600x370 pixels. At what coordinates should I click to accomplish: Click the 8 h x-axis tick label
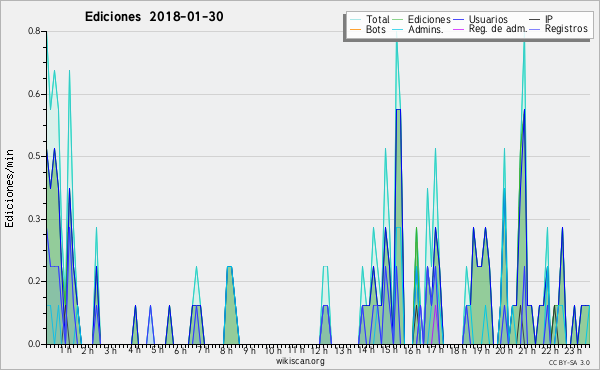[x=226, y=350]
